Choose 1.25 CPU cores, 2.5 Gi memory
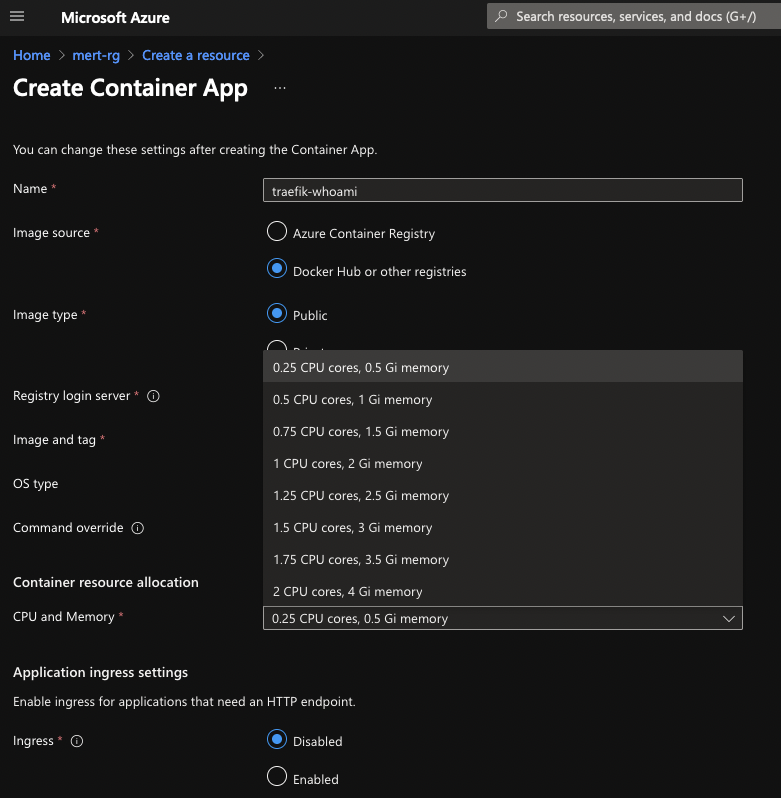The image size is (781, 798). [503, 496]
